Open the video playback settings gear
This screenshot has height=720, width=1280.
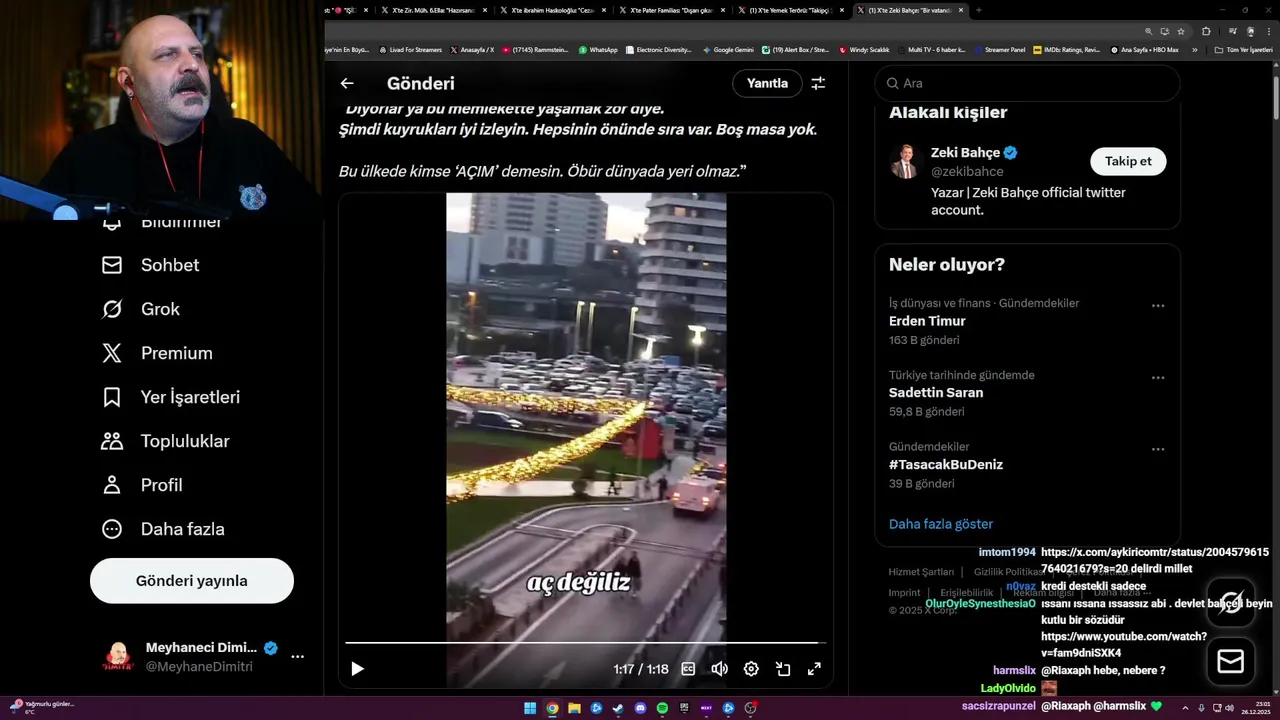point(751,669)
